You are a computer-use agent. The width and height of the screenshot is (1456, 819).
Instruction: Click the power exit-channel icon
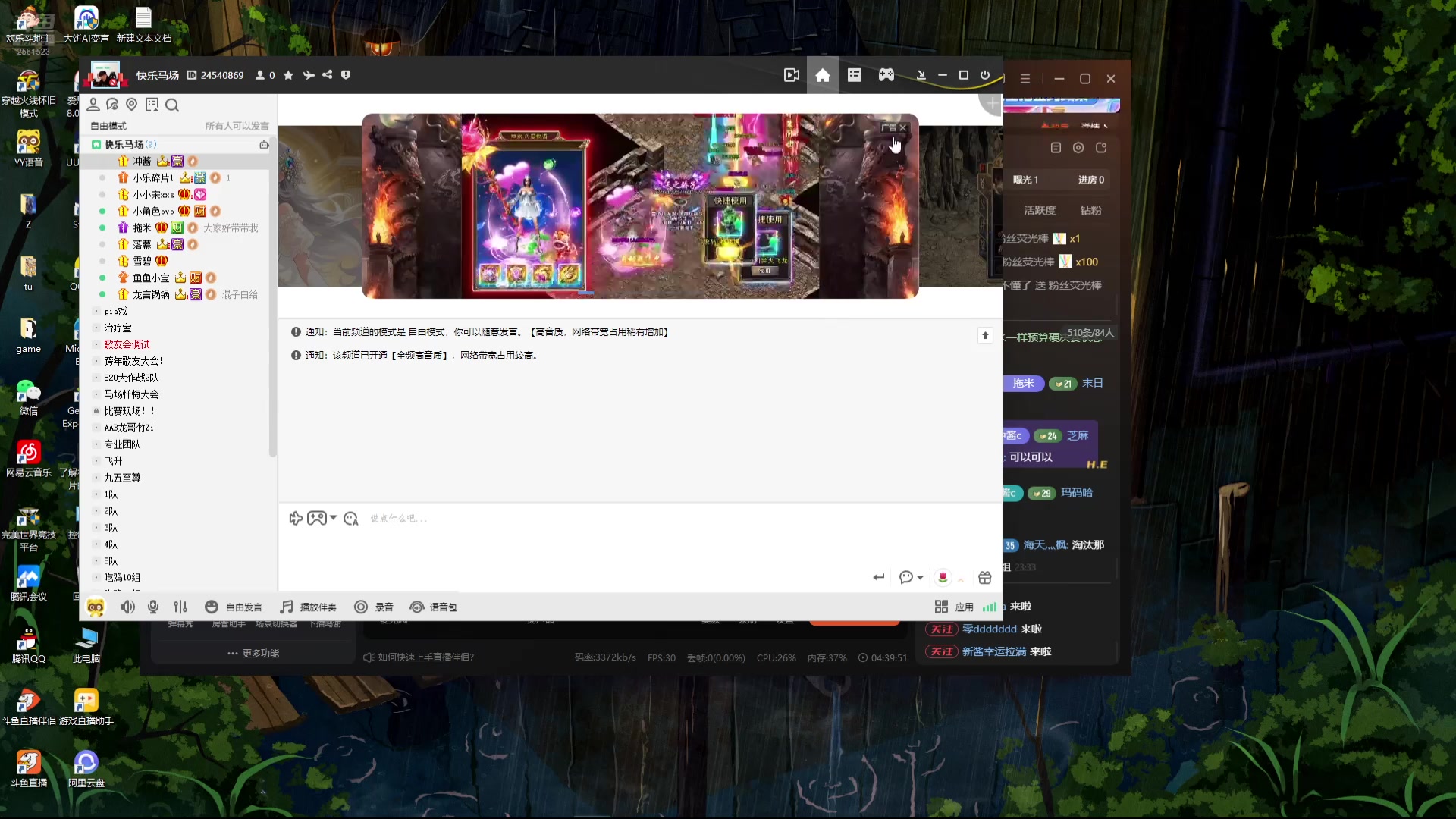pos(985,75)
